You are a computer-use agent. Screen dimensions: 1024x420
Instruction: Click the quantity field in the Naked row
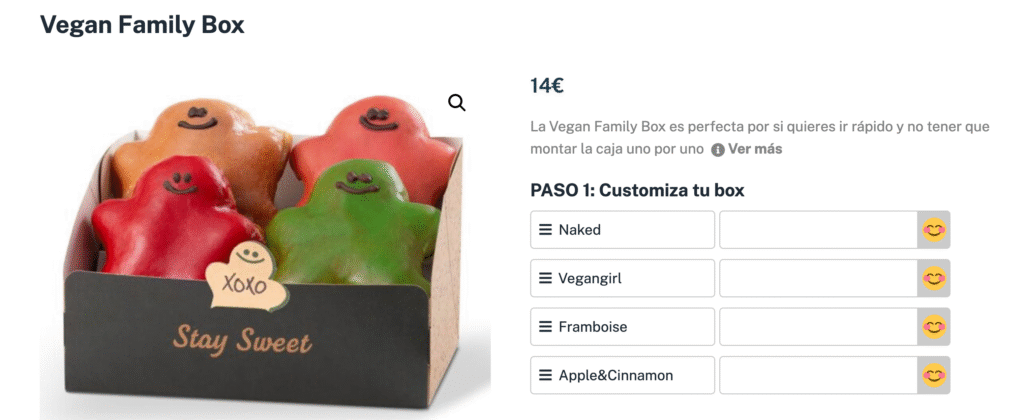point(819,230)
